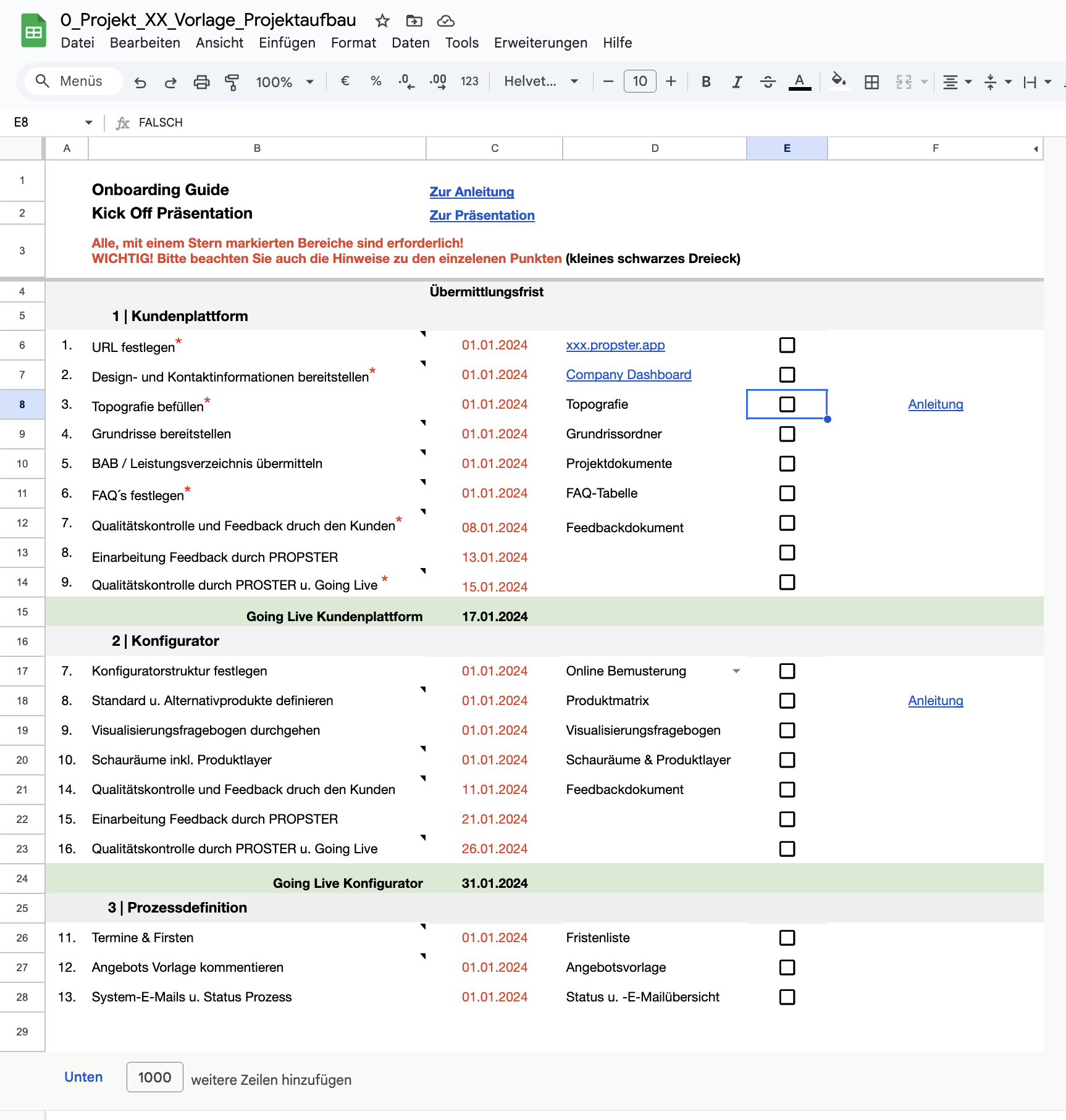This screenshot has height=1120, width=1066.
Task: Expand the Helvetica font dropdown
Action: [x=541, y=81]
